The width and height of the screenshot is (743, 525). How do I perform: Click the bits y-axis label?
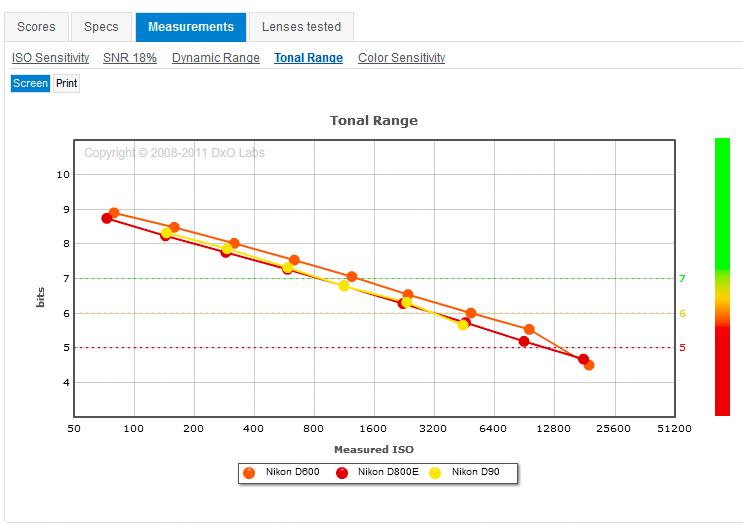41,297
